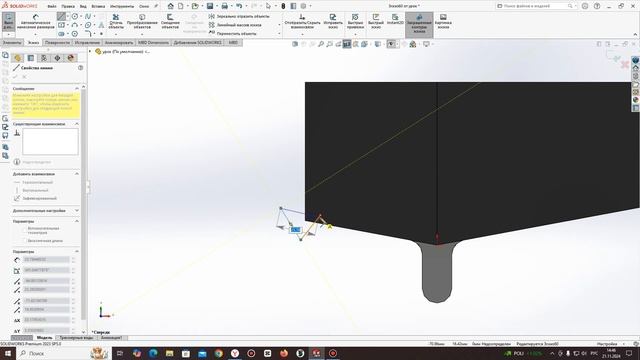This screenshot has width=640, height=360.
Task: Open dropdown arrow next to Spline tool
Action: (x=94, y=16)
